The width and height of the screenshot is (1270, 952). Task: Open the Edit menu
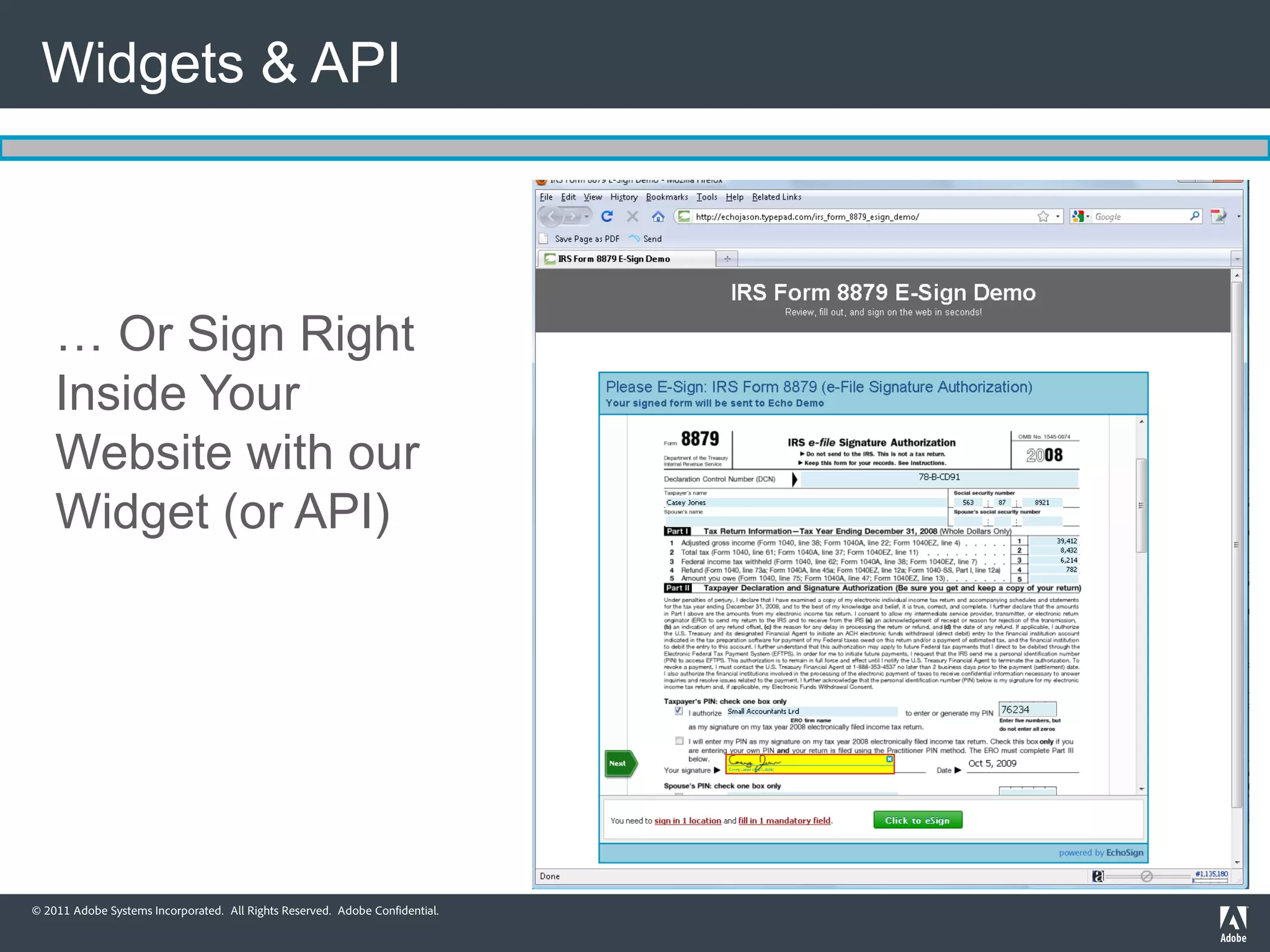[x=568, y=197]
